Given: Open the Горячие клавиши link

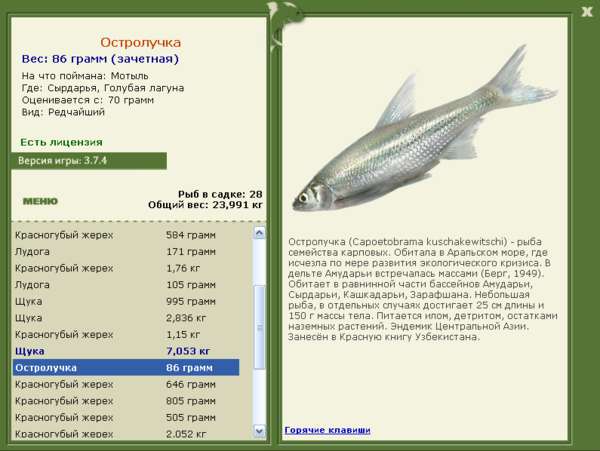Looking at the screenshot, I should (328, 430).
